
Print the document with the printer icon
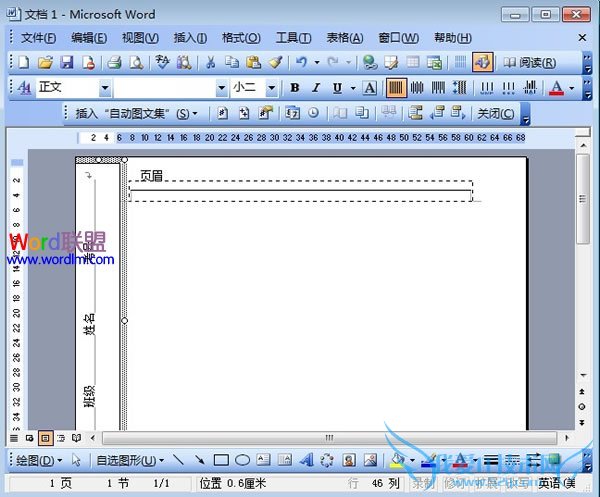pos(114,62)
